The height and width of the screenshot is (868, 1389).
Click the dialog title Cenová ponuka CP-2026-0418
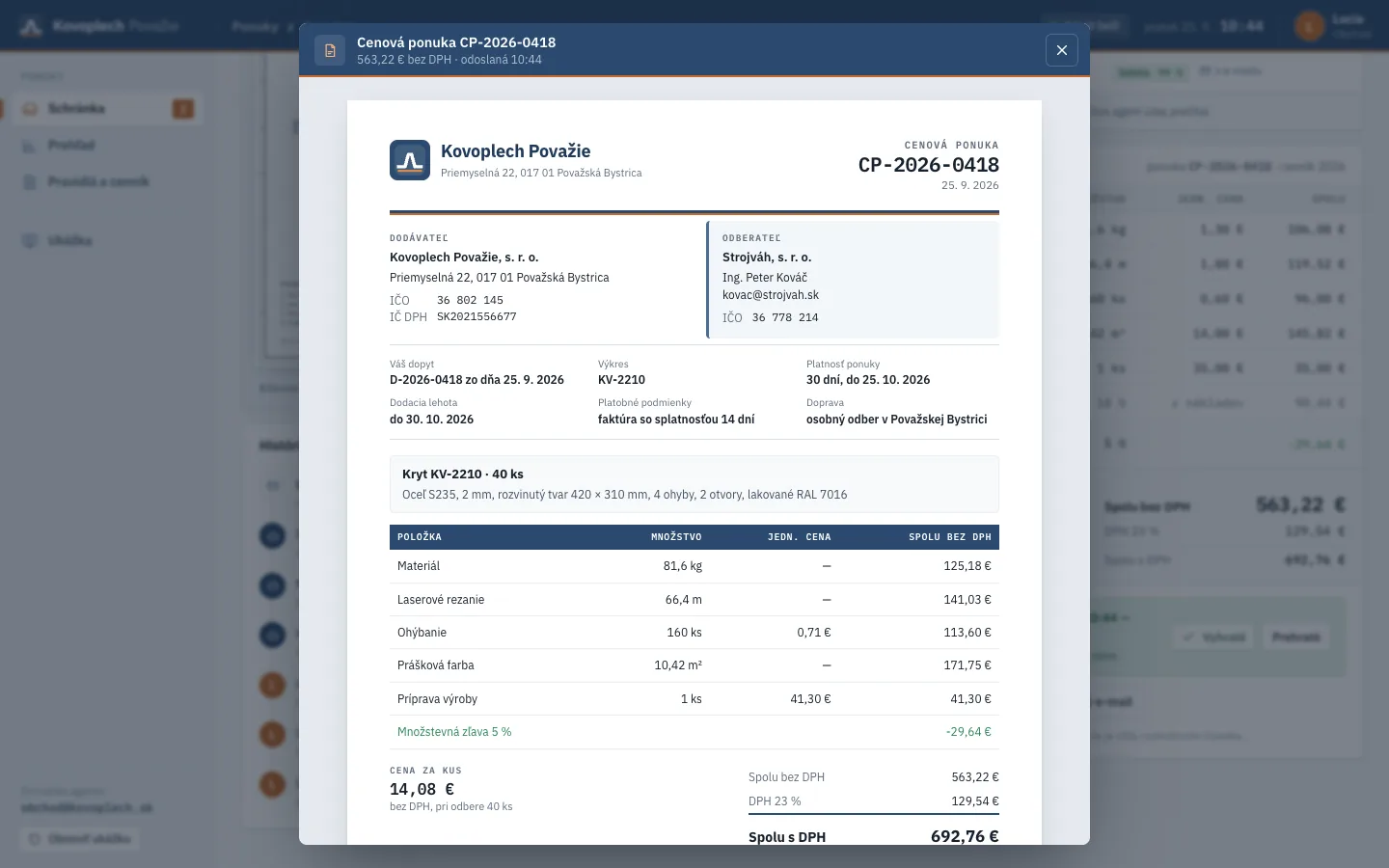click(456, 42)
